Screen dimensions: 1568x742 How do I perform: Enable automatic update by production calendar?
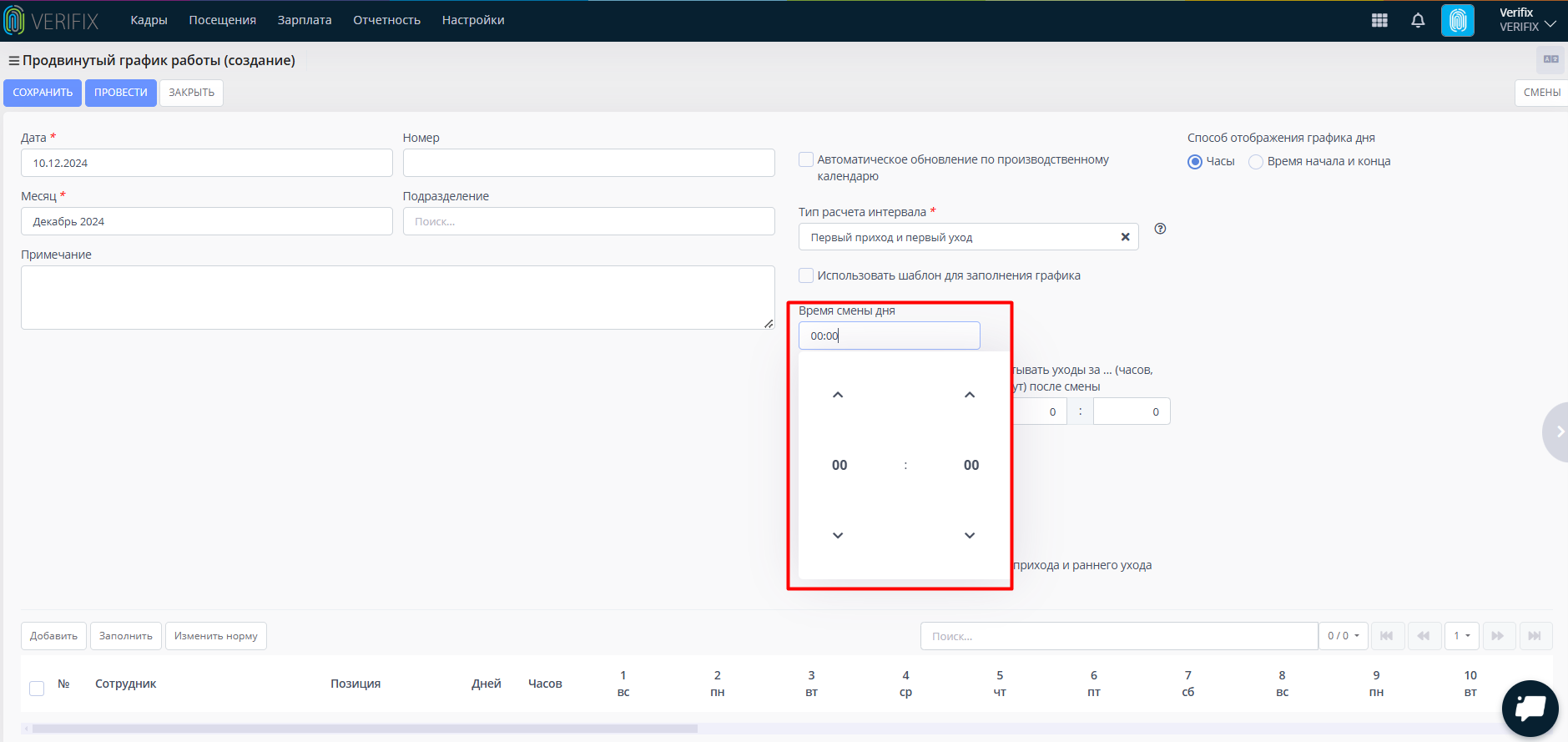click(806, 159)
